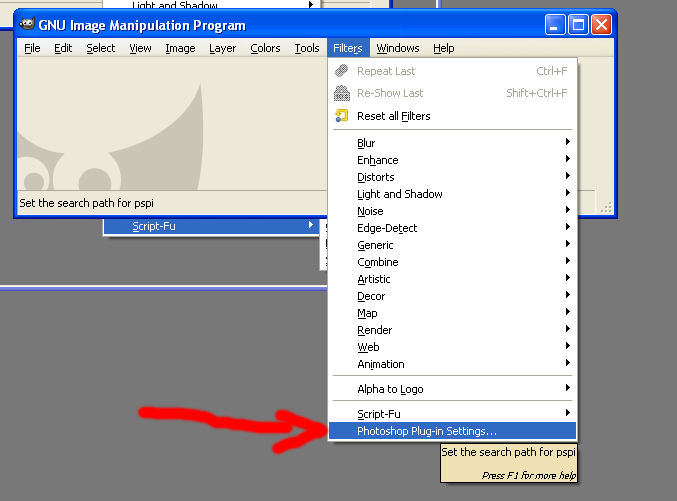Open the Edit menu
This screenshot has width=677, height=501.
(63, 48)
